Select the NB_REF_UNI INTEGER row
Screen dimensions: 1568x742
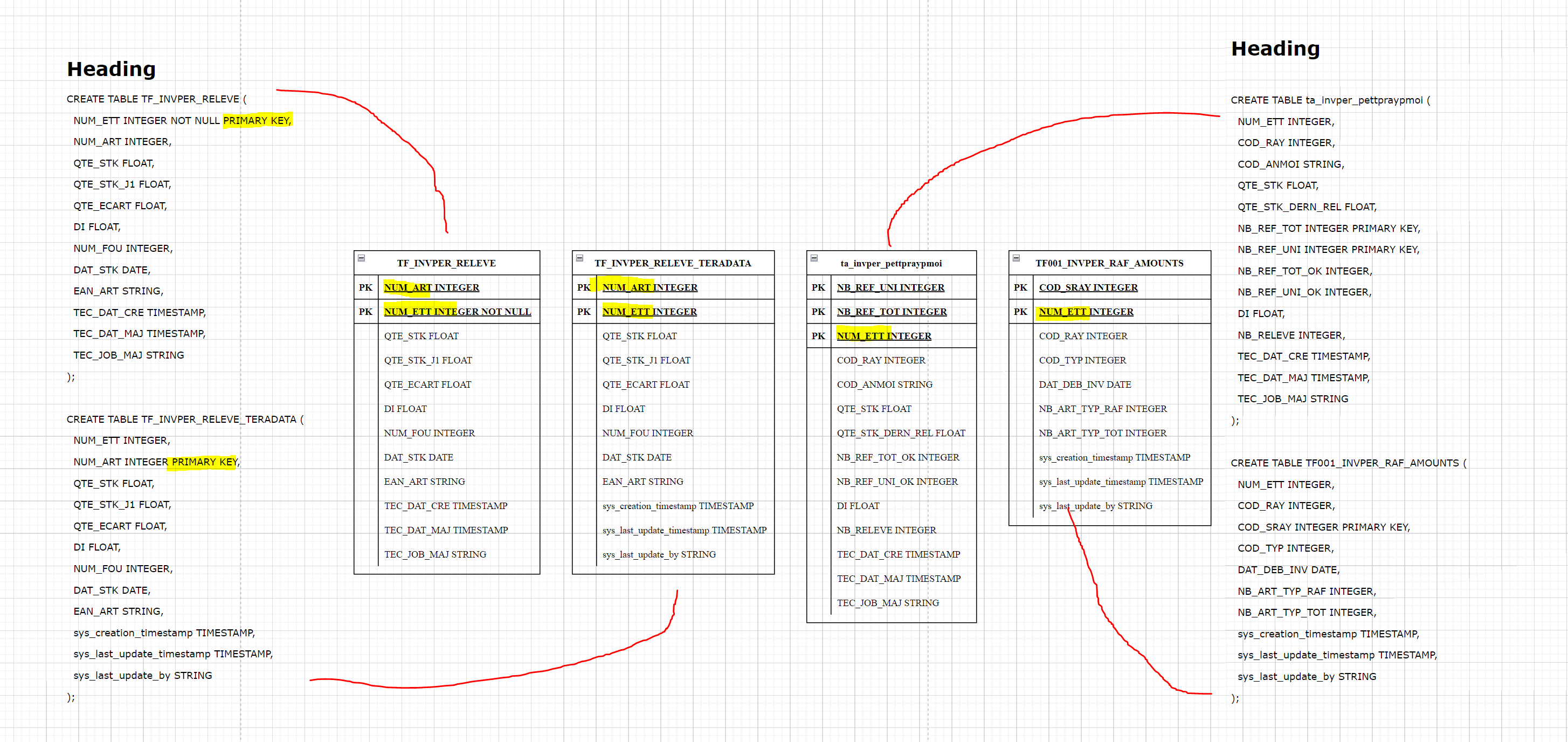pyautogui.click(x=890, y=287)
